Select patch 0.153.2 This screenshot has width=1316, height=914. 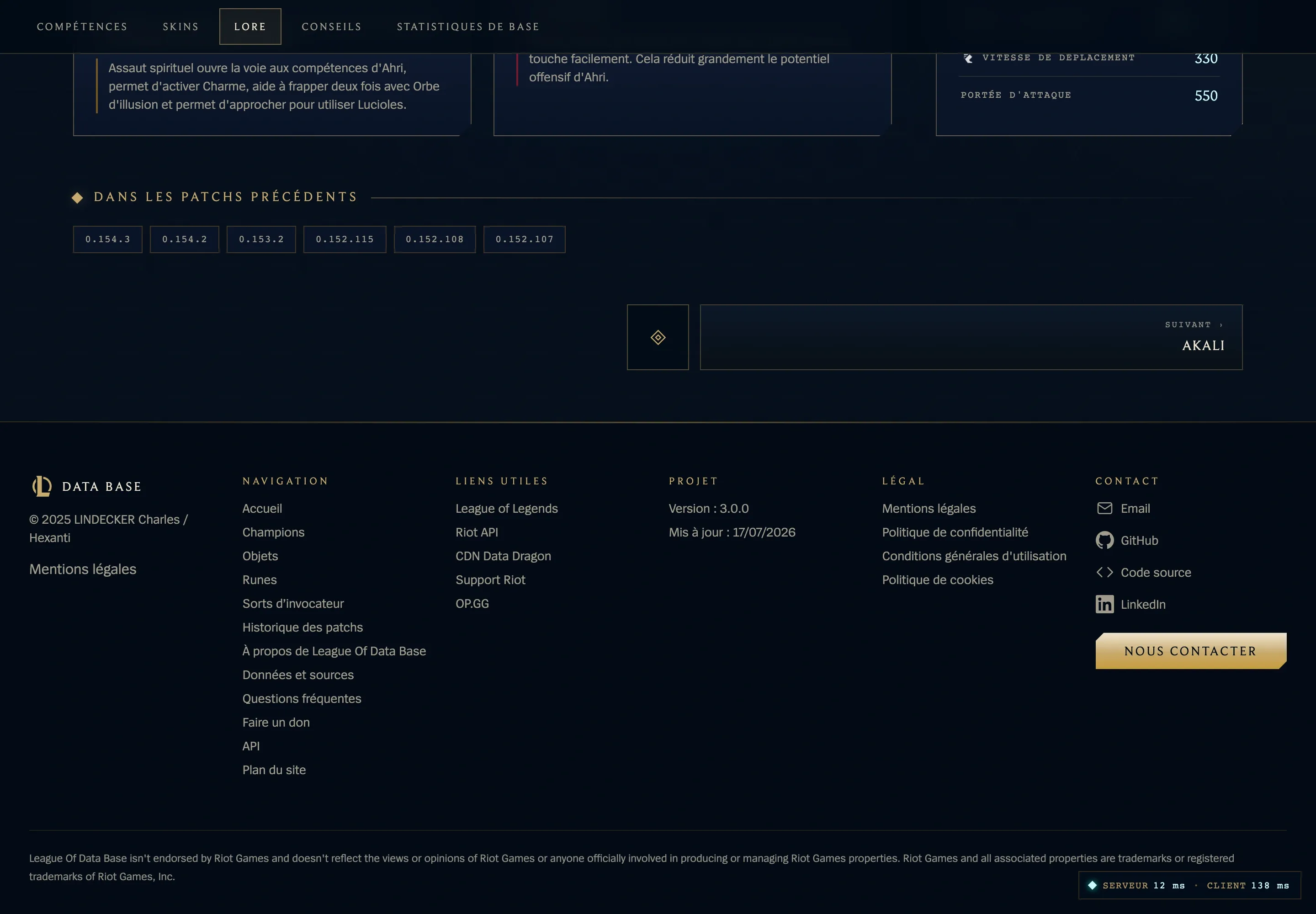[x=261, y=239]
